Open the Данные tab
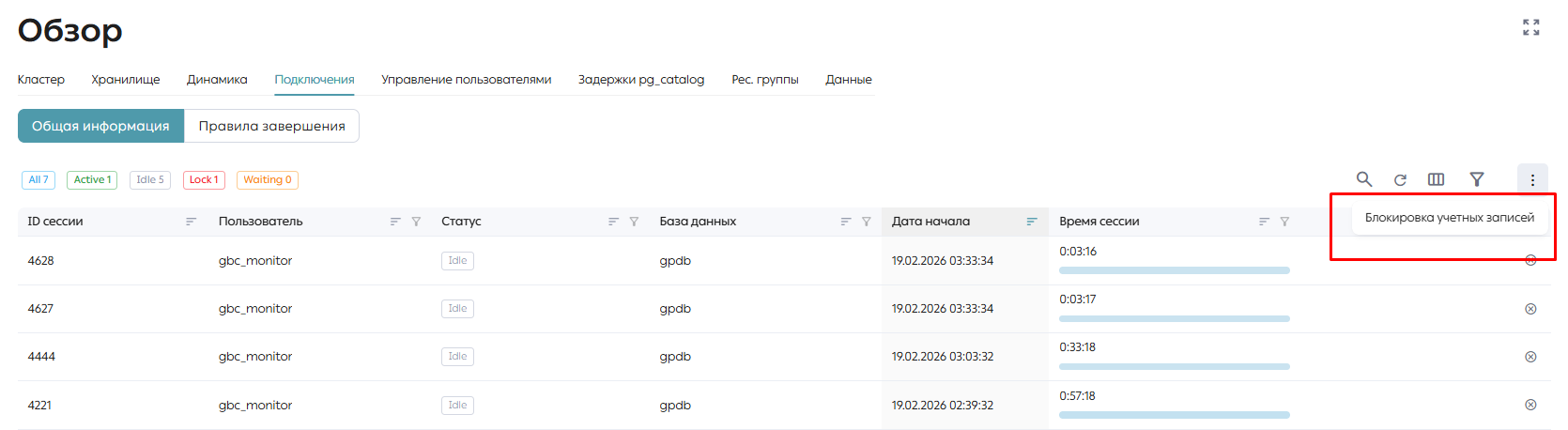Screen dimensions: 1568x430 [849, 80]
